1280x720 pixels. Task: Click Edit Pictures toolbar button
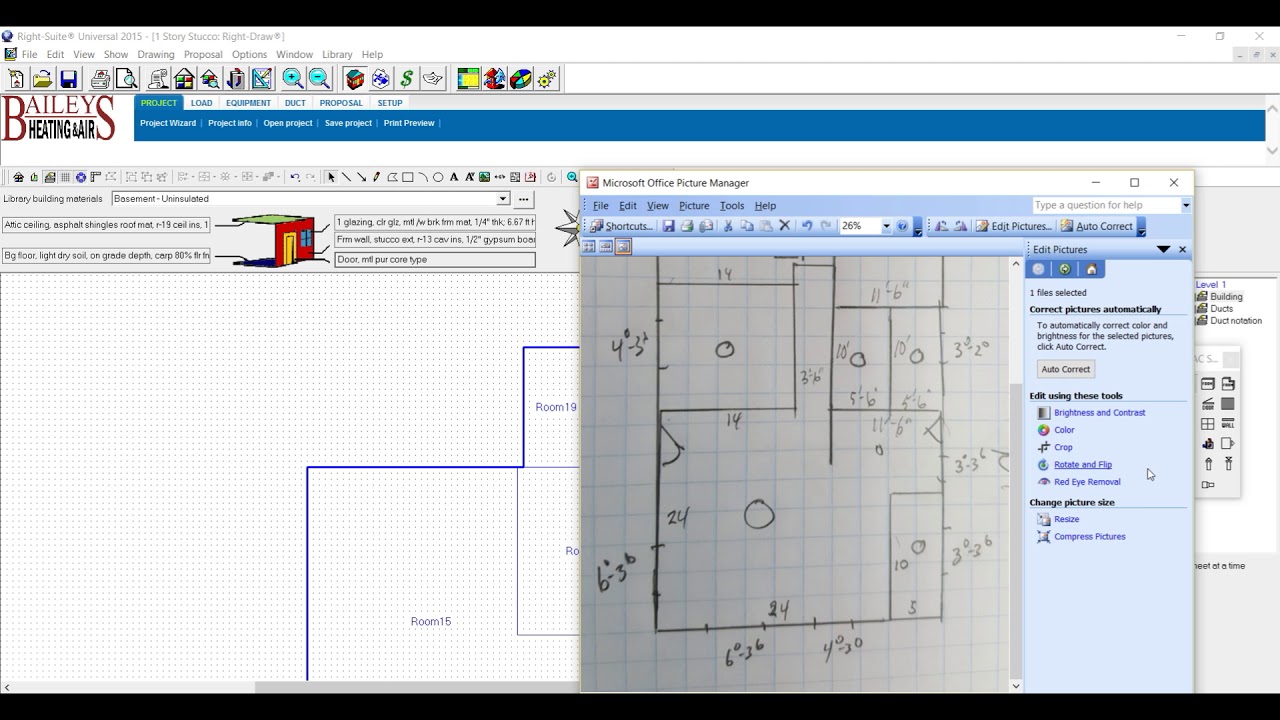pos(1014,226)
